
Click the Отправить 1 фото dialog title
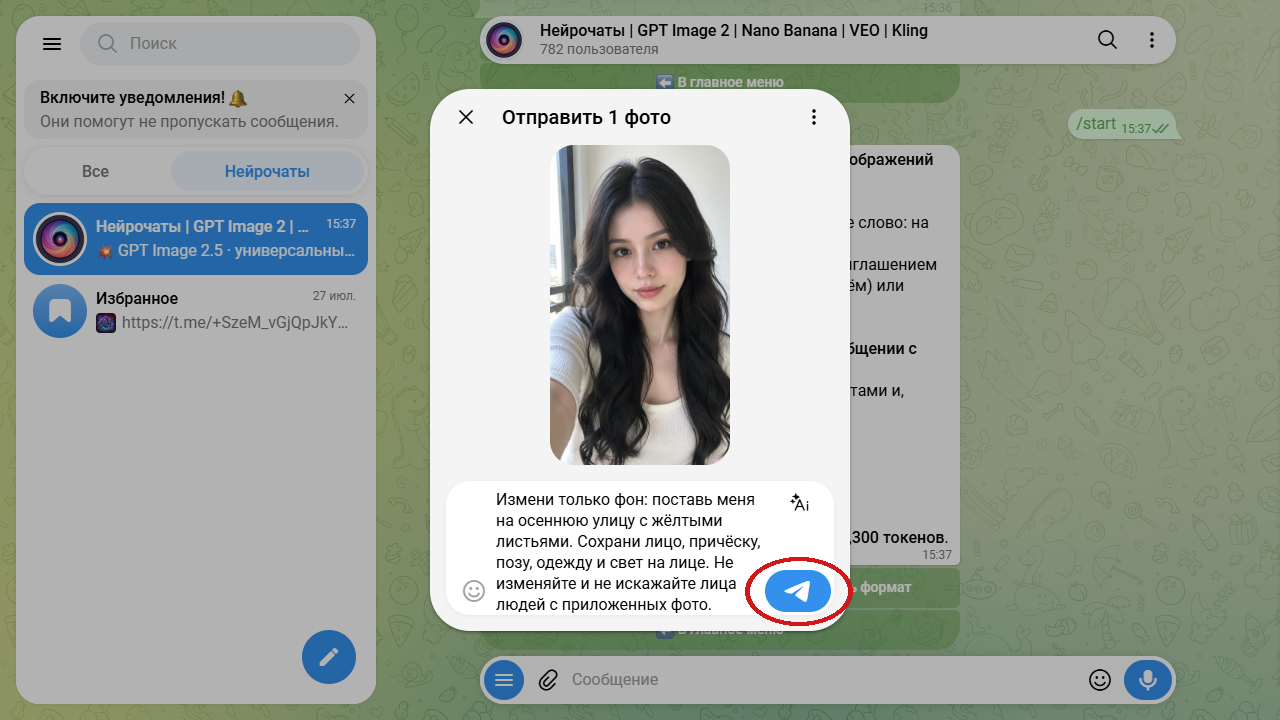coord(586,117)
